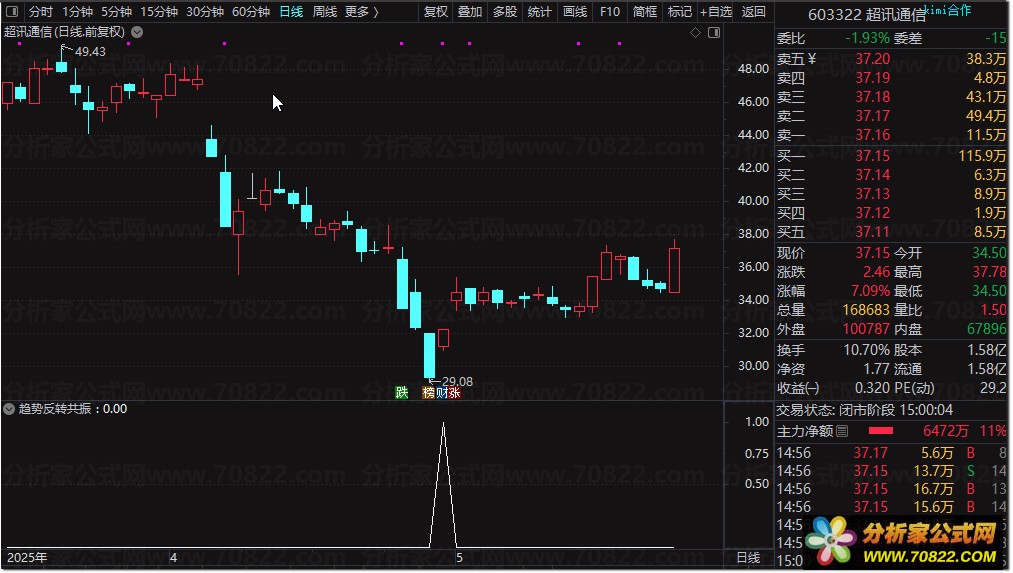Click the blue 财 marker below the chart
The height and width of the screenshot is (573, 1013).
pos(441,392)
